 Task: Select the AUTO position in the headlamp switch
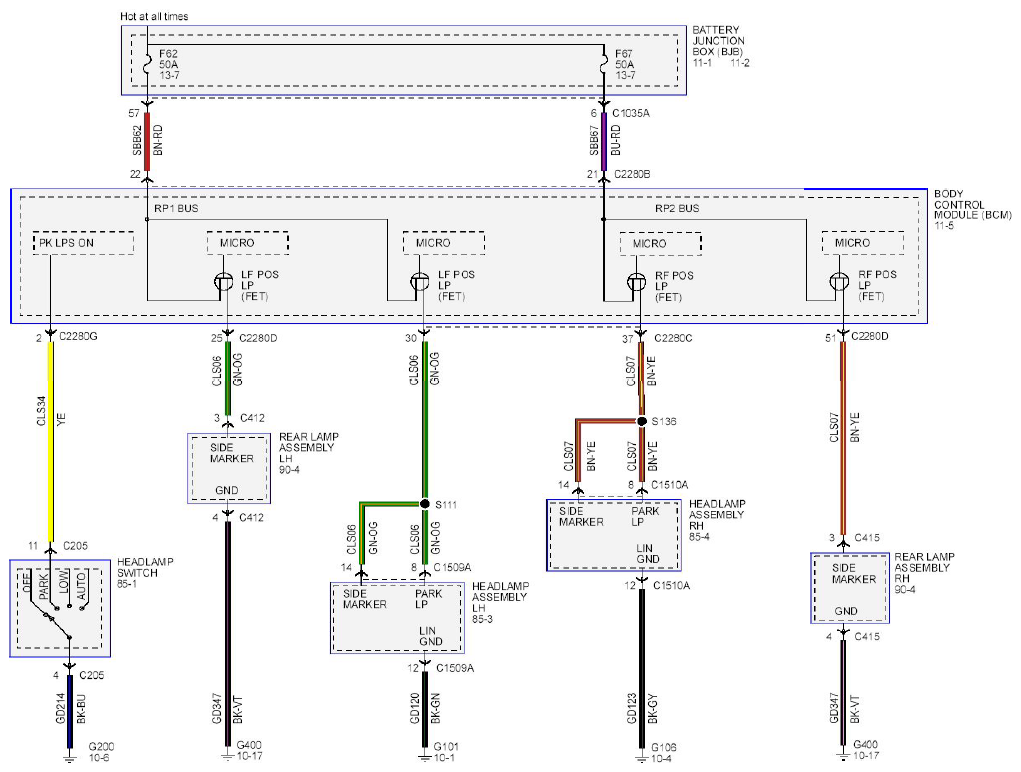(x=81, y=586)
